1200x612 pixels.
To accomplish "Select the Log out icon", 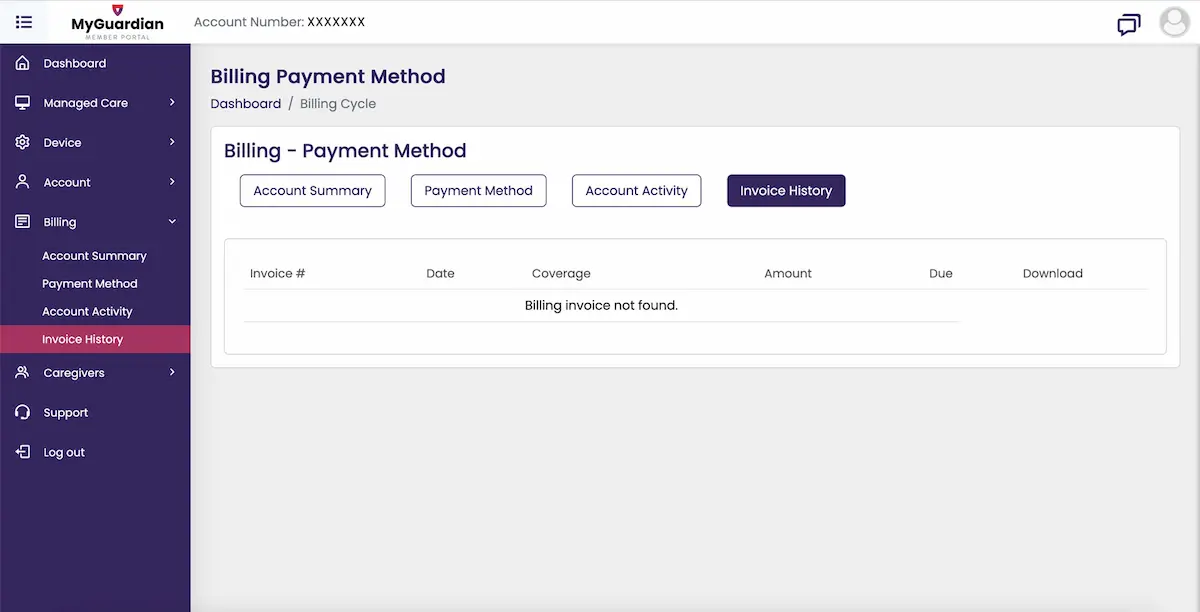I will (22, 452).
